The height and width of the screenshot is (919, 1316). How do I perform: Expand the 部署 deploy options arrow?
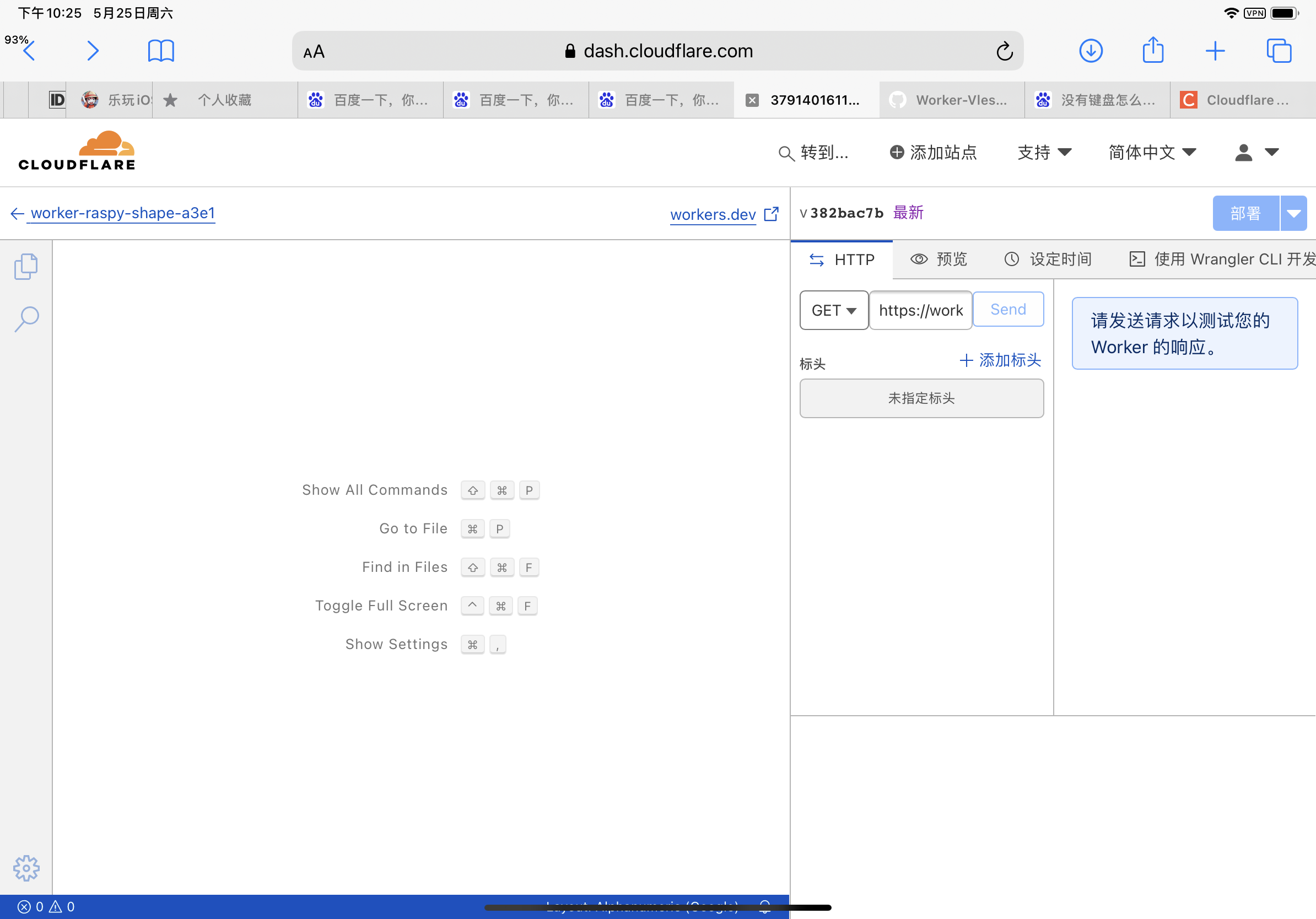click(x=1293, y=214)
